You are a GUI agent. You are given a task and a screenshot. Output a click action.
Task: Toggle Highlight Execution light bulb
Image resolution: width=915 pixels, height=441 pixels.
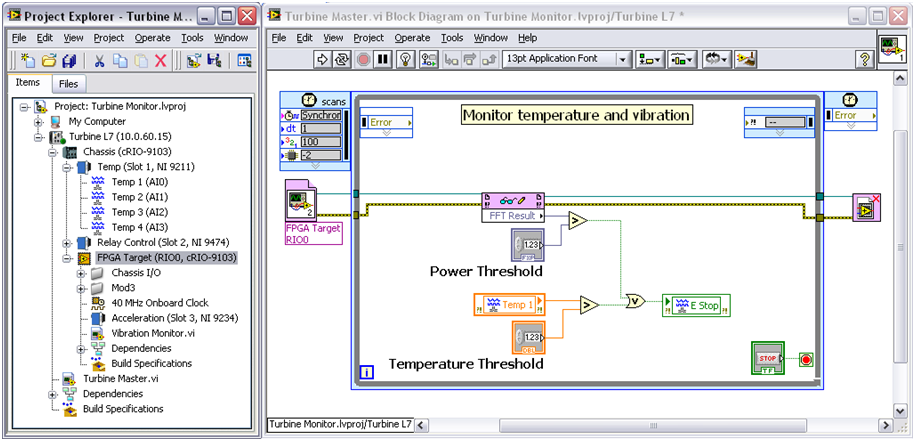407,59
